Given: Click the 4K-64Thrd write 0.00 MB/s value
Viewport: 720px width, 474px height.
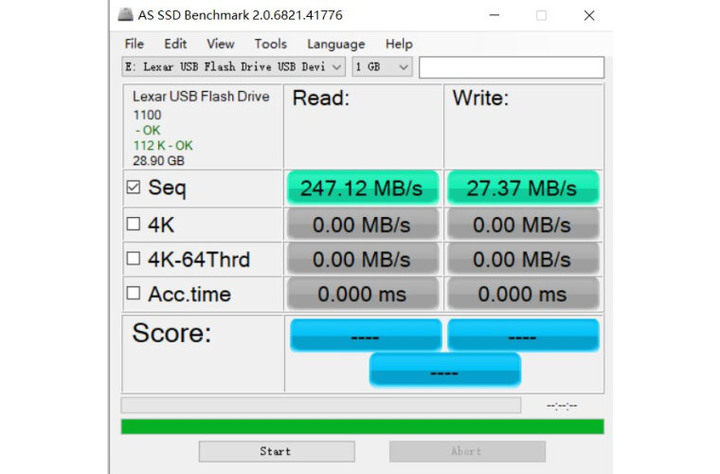Looking at the screenshot, I should [523, 259].
